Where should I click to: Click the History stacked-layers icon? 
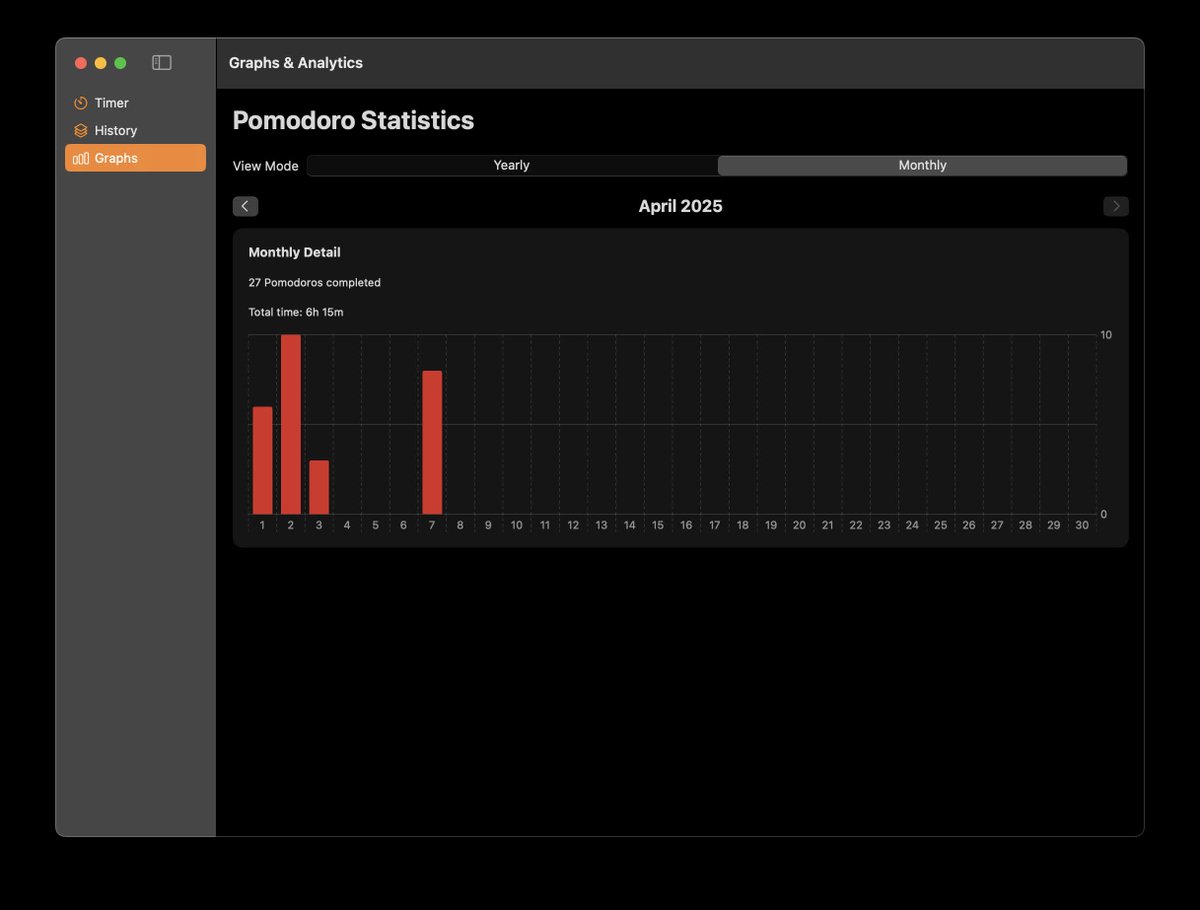point(80,130)
